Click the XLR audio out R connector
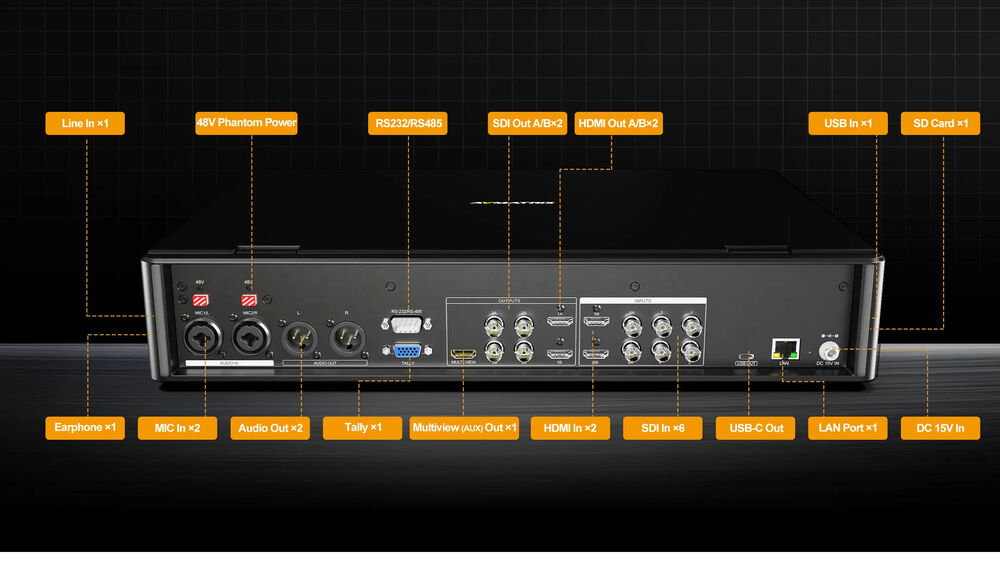 point(346,336)
